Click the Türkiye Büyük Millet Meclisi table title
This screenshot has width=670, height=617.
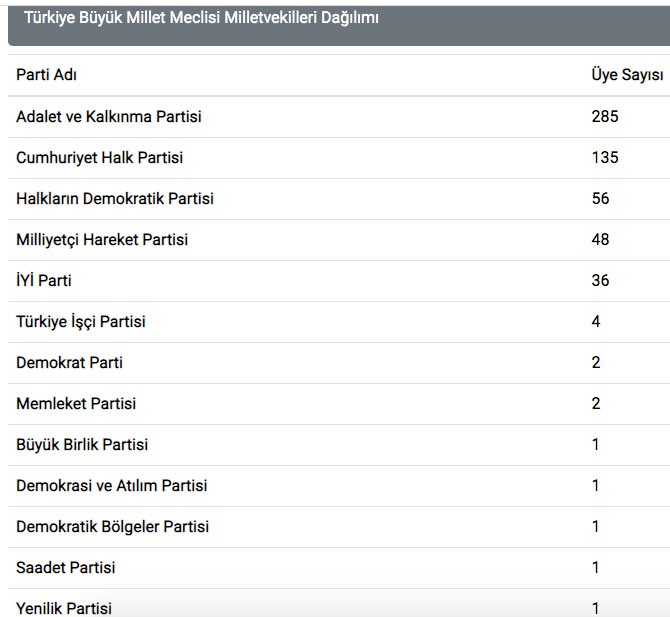coord(201,17)
